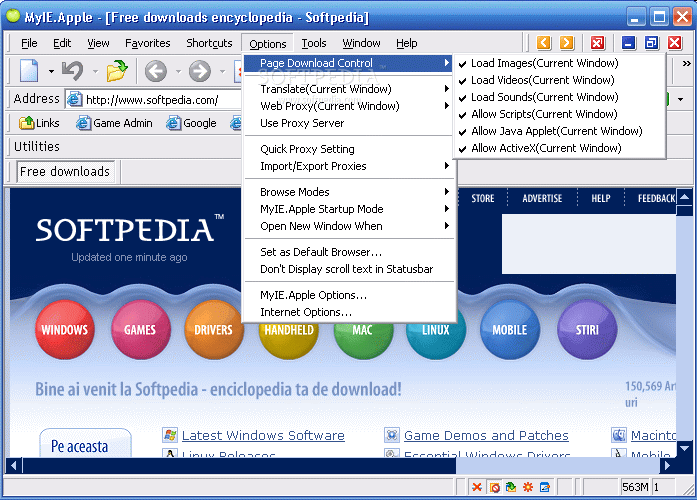Image resolution: width=697 pixels, height=500 pixels.
Task: Click the Latest Windows Software link
Action: tap(263, 435)
